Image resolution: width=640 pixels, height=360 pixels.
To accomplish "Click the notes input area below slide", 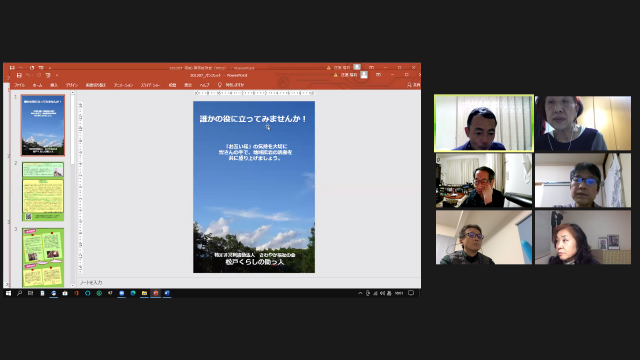I will coord(249,282).
